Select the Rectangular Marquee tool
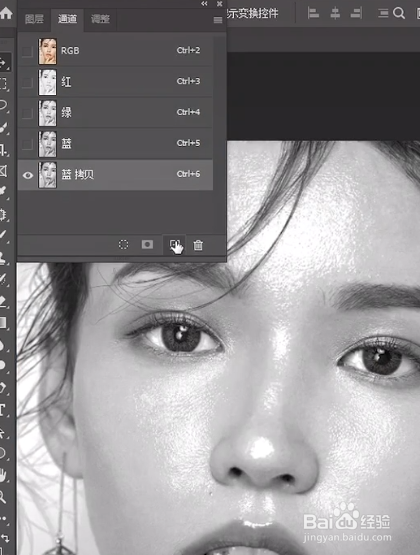This screenshot has height=555, width=420. point(3,84)
